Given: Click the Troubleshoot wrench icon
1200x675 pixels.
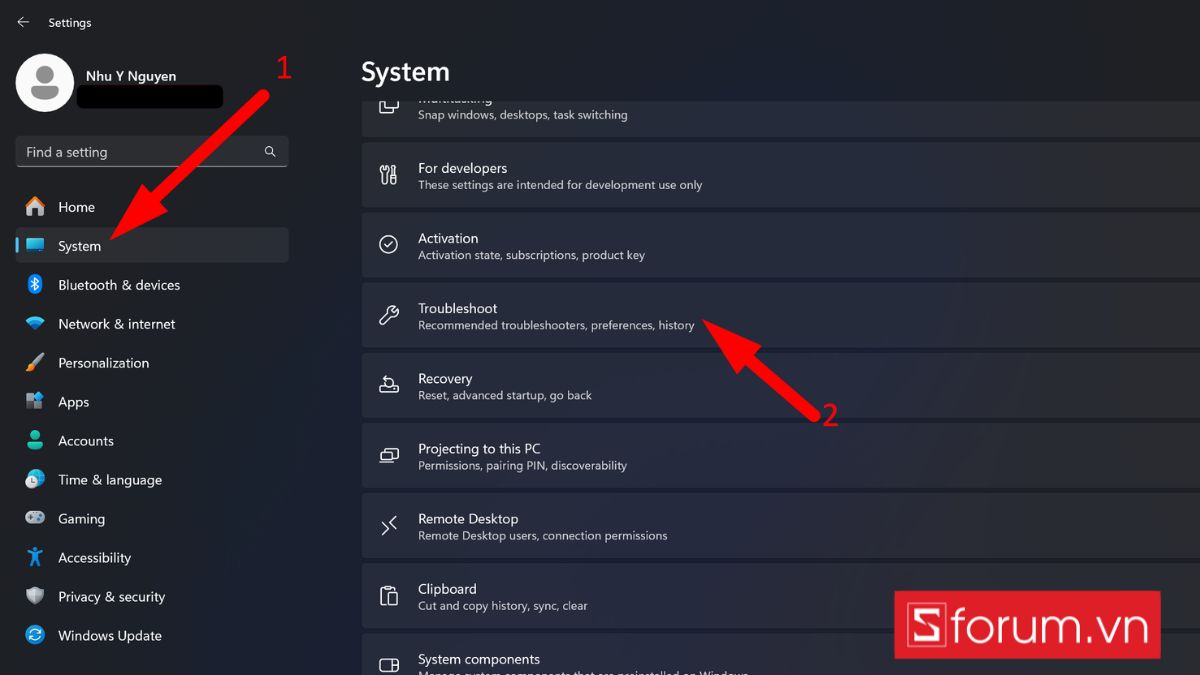Looking at the screenshot, I should [x=389, y=315].
